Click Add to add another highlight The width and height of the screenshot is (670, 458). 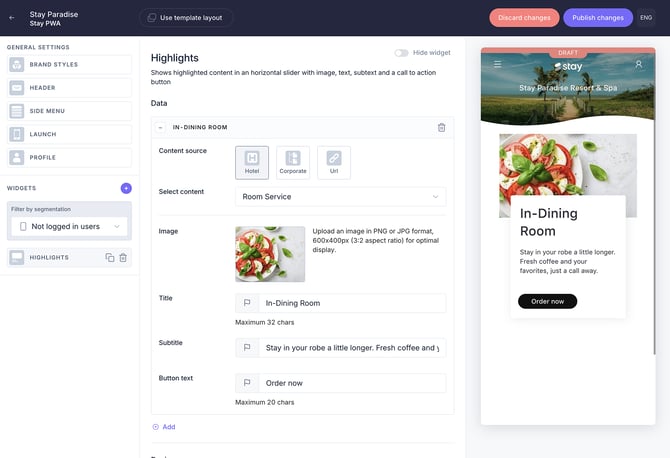click(x=164, y=427)
